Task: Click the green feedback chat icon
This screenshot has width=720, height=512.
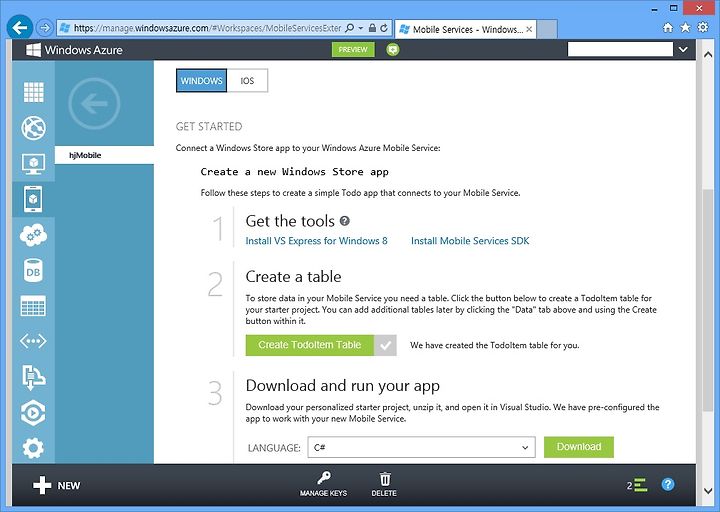Action: 393,49
